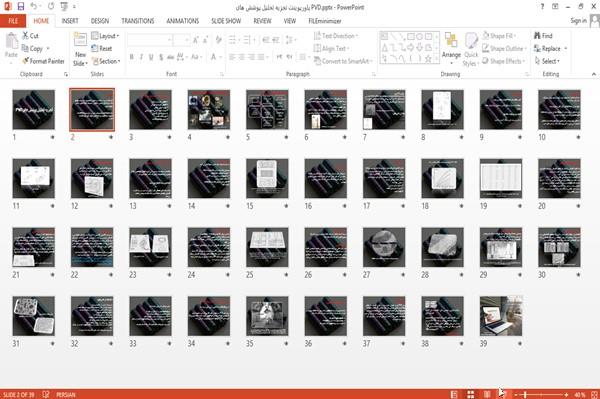600x399 pixels.
Task: Click zoom out minus button
Action: (x=516, y=394)
